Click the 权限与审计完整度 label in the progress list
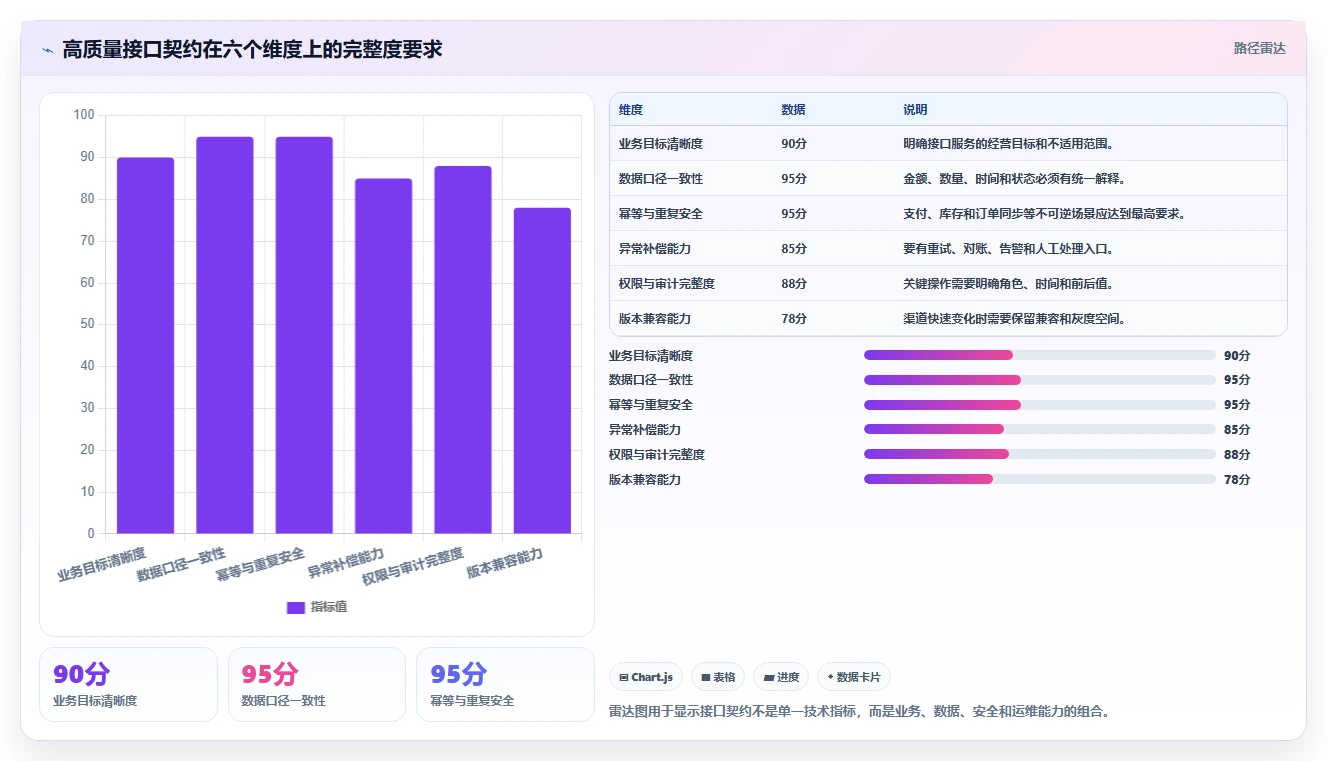 (x=657, y=455)
